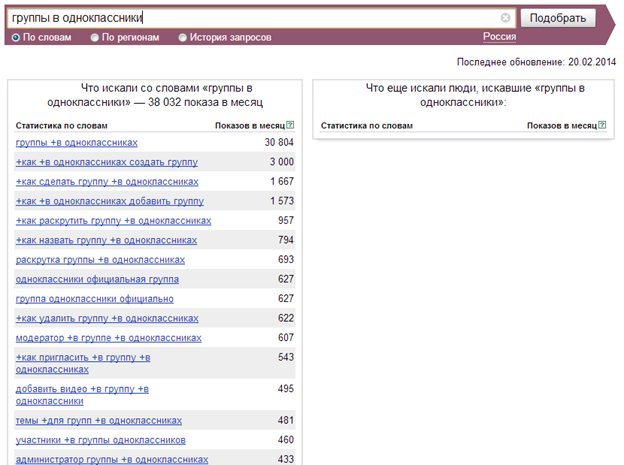Open '+как пригласить +в группу' query link
Viewport: 624px width, 465px height.
(x=83, y=363)
